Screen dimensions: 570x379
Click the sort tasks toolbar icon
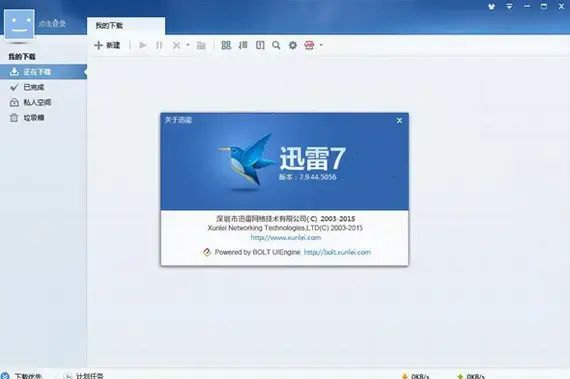point(243,45)
